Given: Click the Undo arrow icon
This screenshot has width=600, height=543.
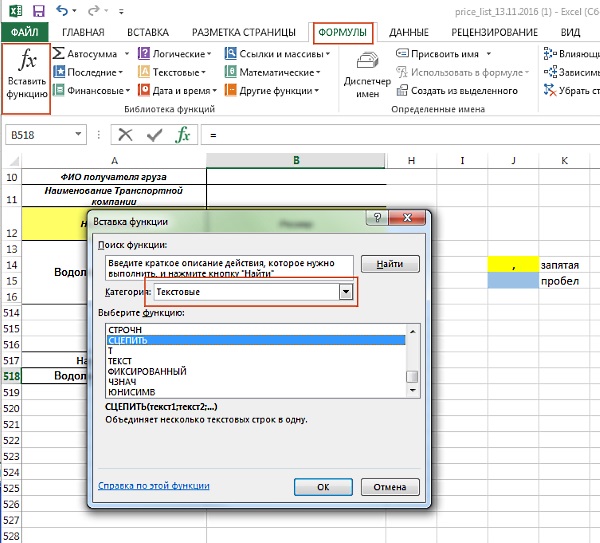Looking at the screenshot, I should tap(63, 12).
